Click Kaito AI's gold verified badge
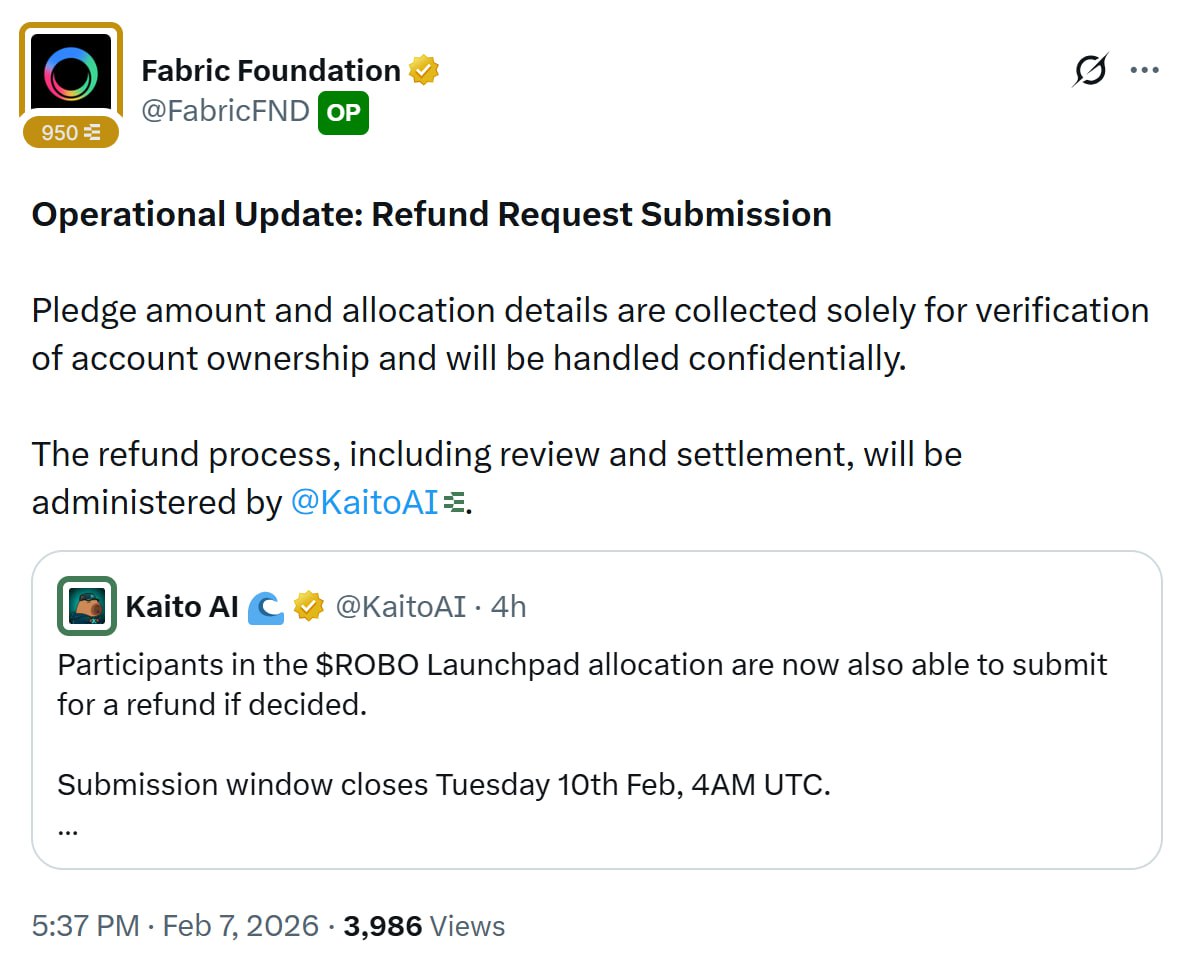This screenshot has height=960, width=1188. 308,606
